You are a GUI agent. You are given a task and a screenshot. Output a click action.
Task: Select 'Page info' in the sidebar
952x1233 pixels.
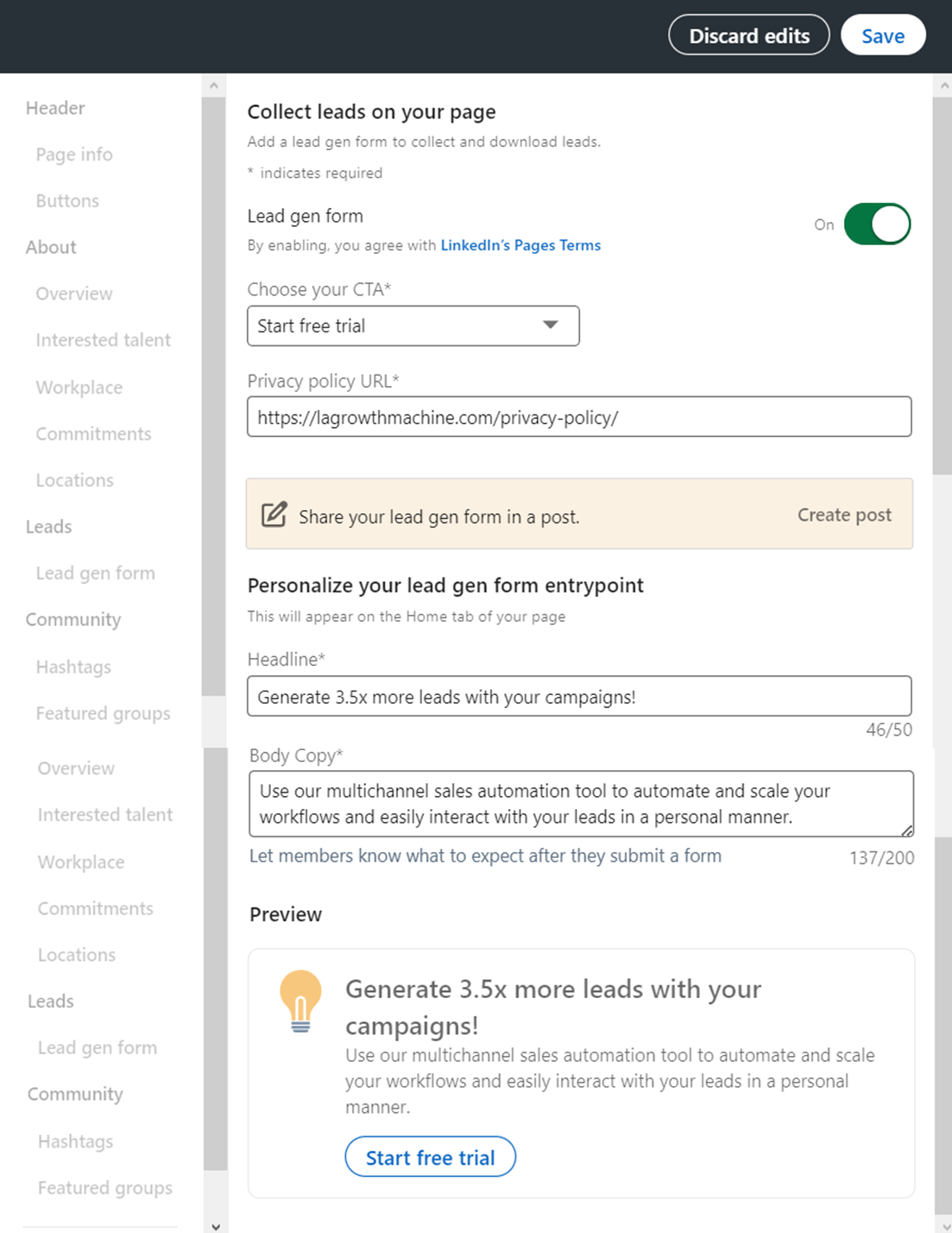(x=74, y=154)
